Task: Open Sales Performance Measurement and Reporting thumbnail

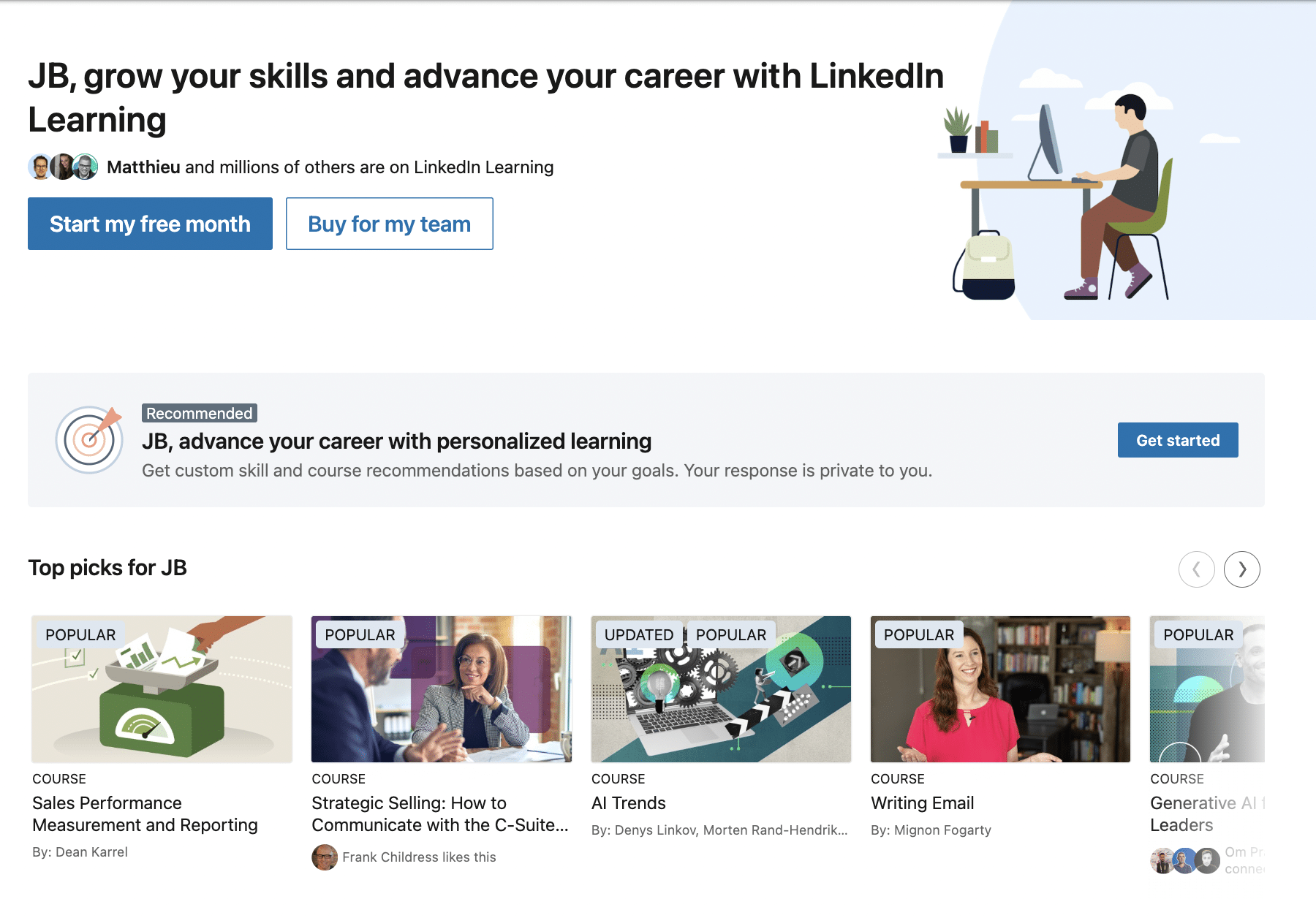Action: pos(162,688)
